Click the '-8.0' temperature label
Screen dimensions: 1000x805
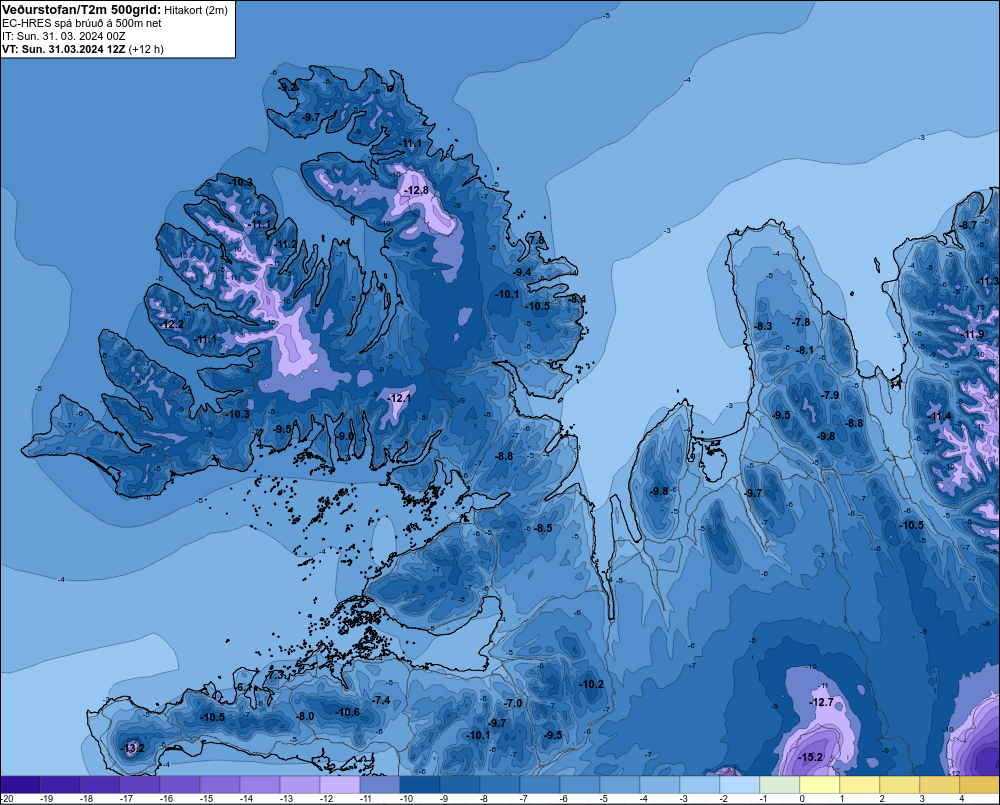tap(305, 716)
